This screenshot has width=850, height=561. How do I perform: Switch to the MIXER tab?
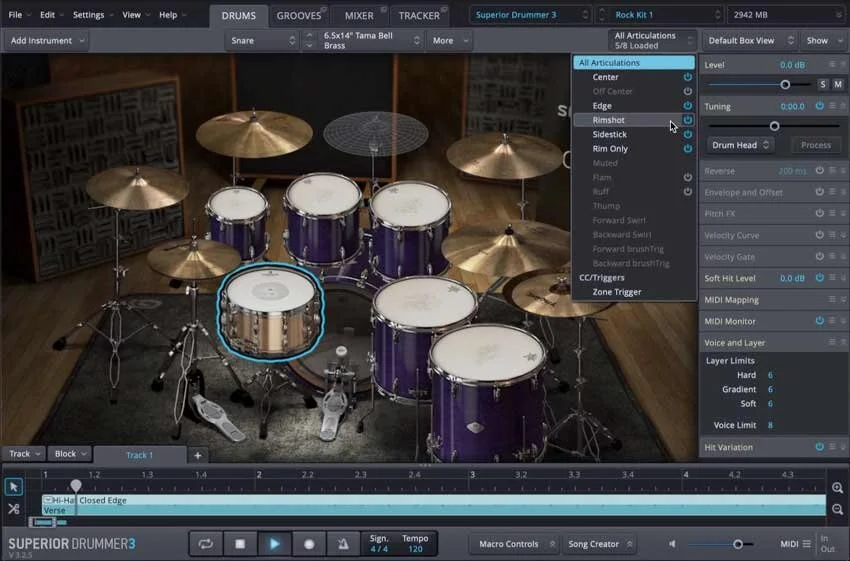point(359,16)
